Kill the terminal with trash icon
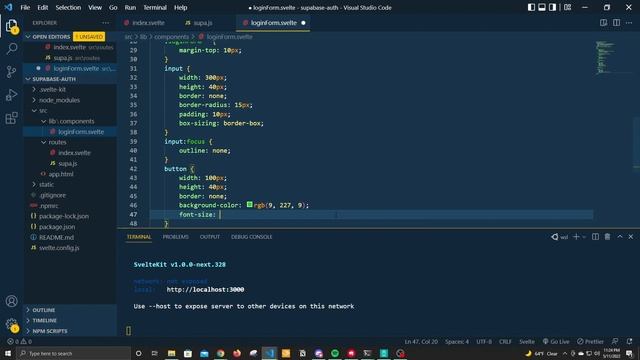Viewport: 640px width, 360px height. [607, 237]
